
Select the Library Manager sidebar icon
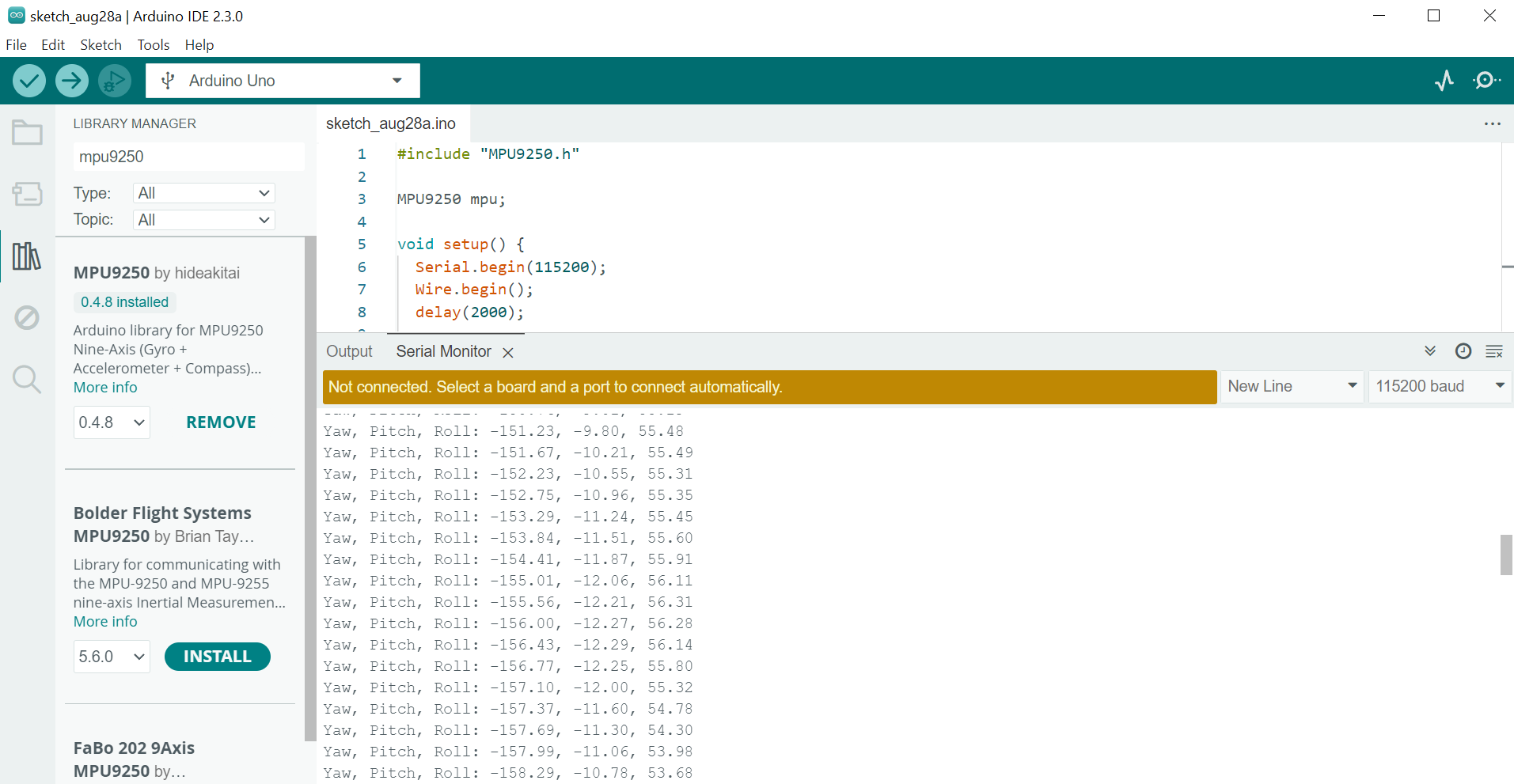27,256
